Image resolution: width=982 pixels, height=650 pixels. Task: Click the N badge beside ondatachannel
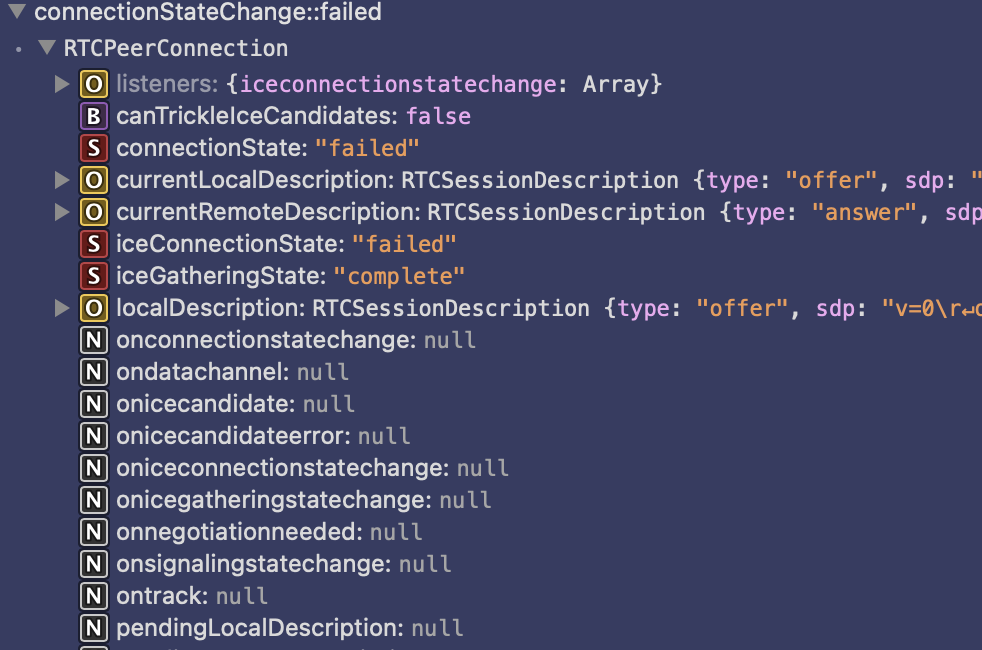tap(93, 372)
